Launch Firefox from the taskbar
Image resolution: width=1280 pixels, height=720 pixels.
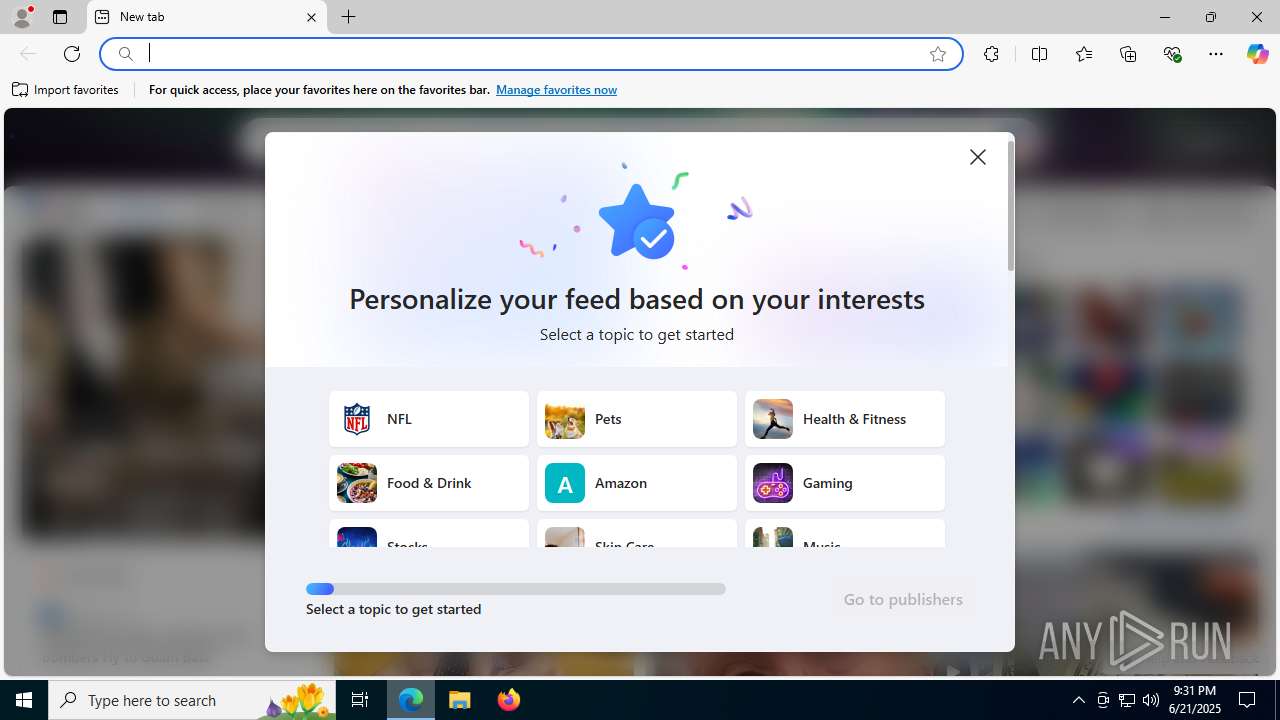point(509,700)
